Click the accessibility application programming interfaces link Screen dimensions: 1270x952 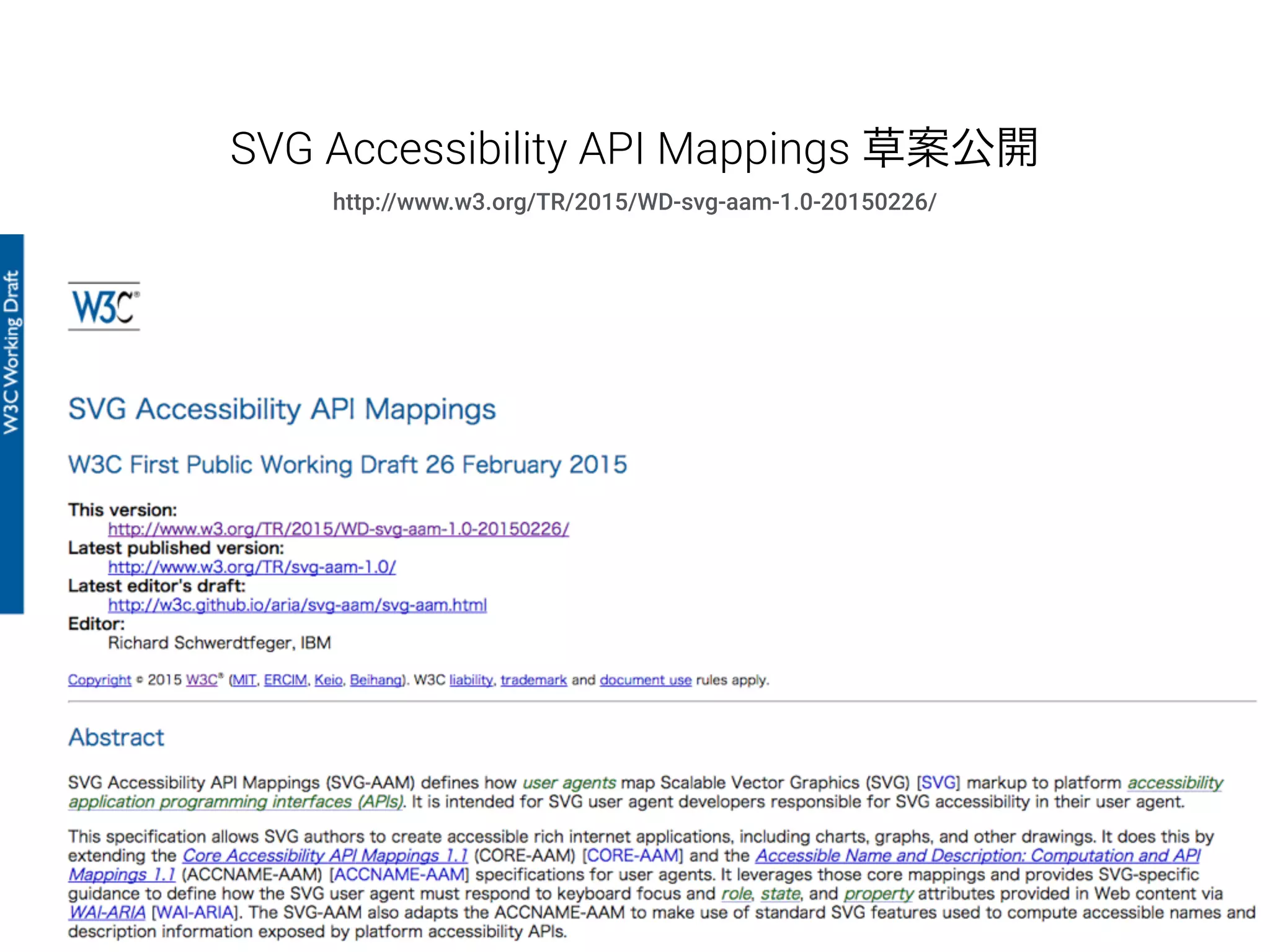(236, 802)
